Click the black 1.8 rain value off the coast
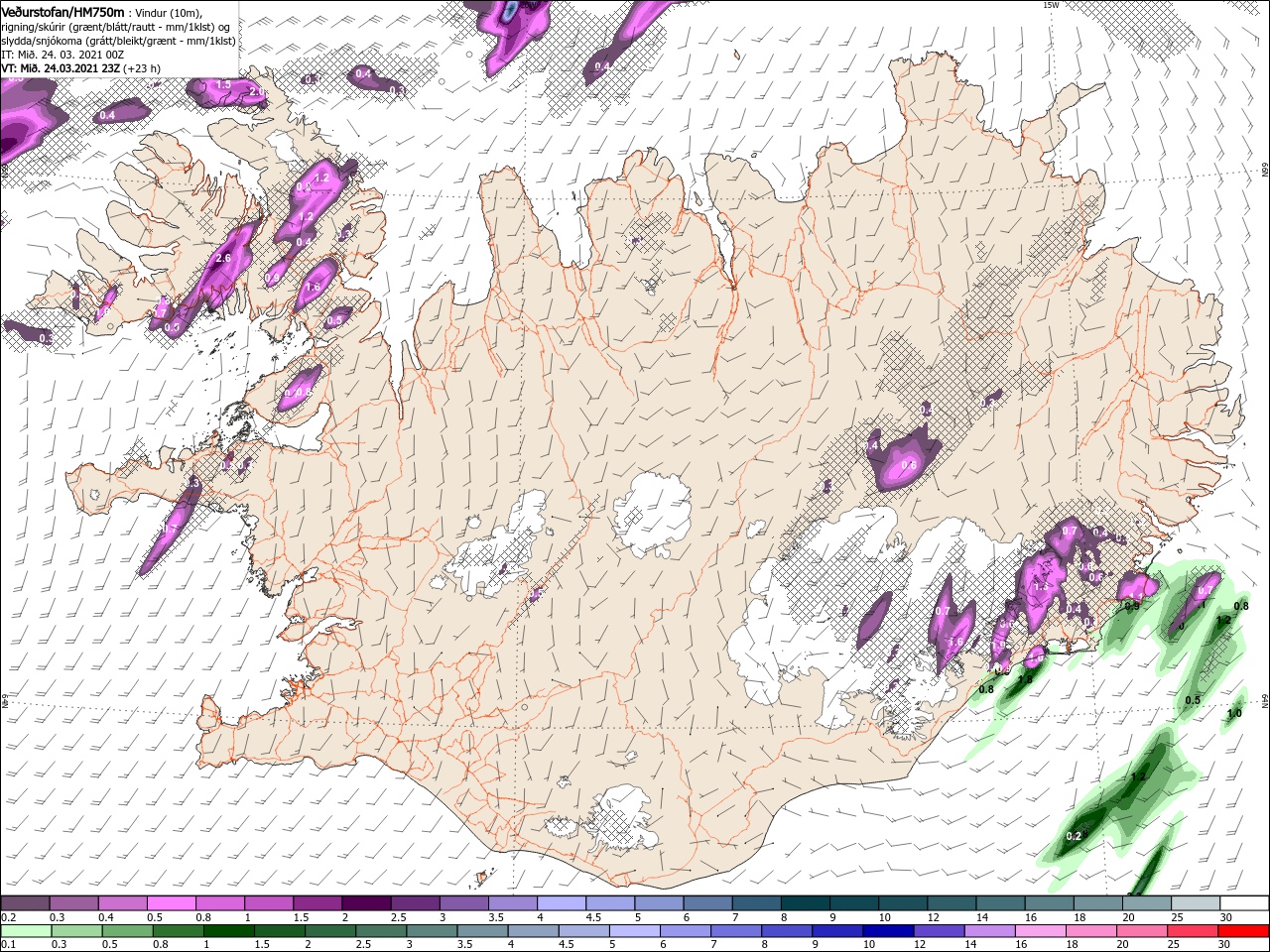Viewport: 1270px width, 952px height. click(x=1025, y=679)
